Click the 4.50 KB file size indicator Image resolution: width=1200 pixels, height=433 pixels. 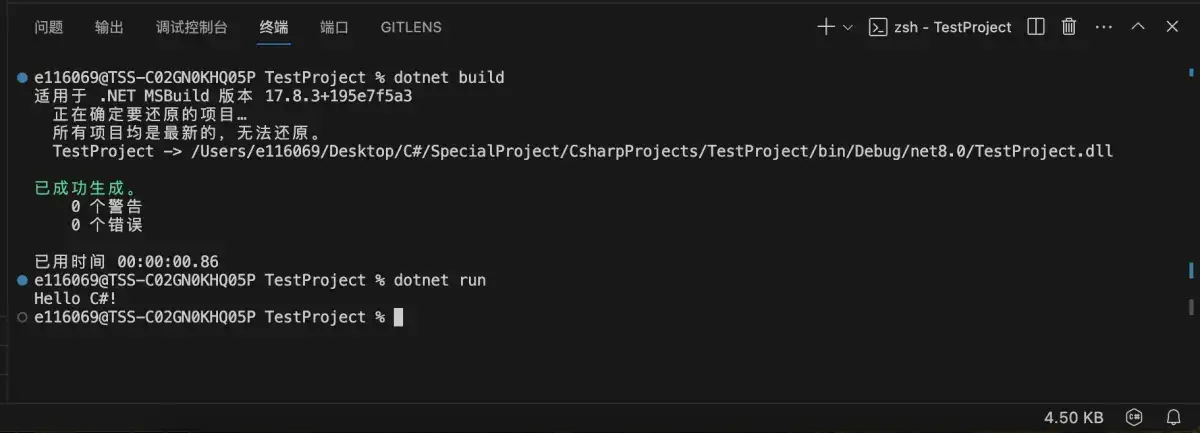click(x=1073, y=416)
